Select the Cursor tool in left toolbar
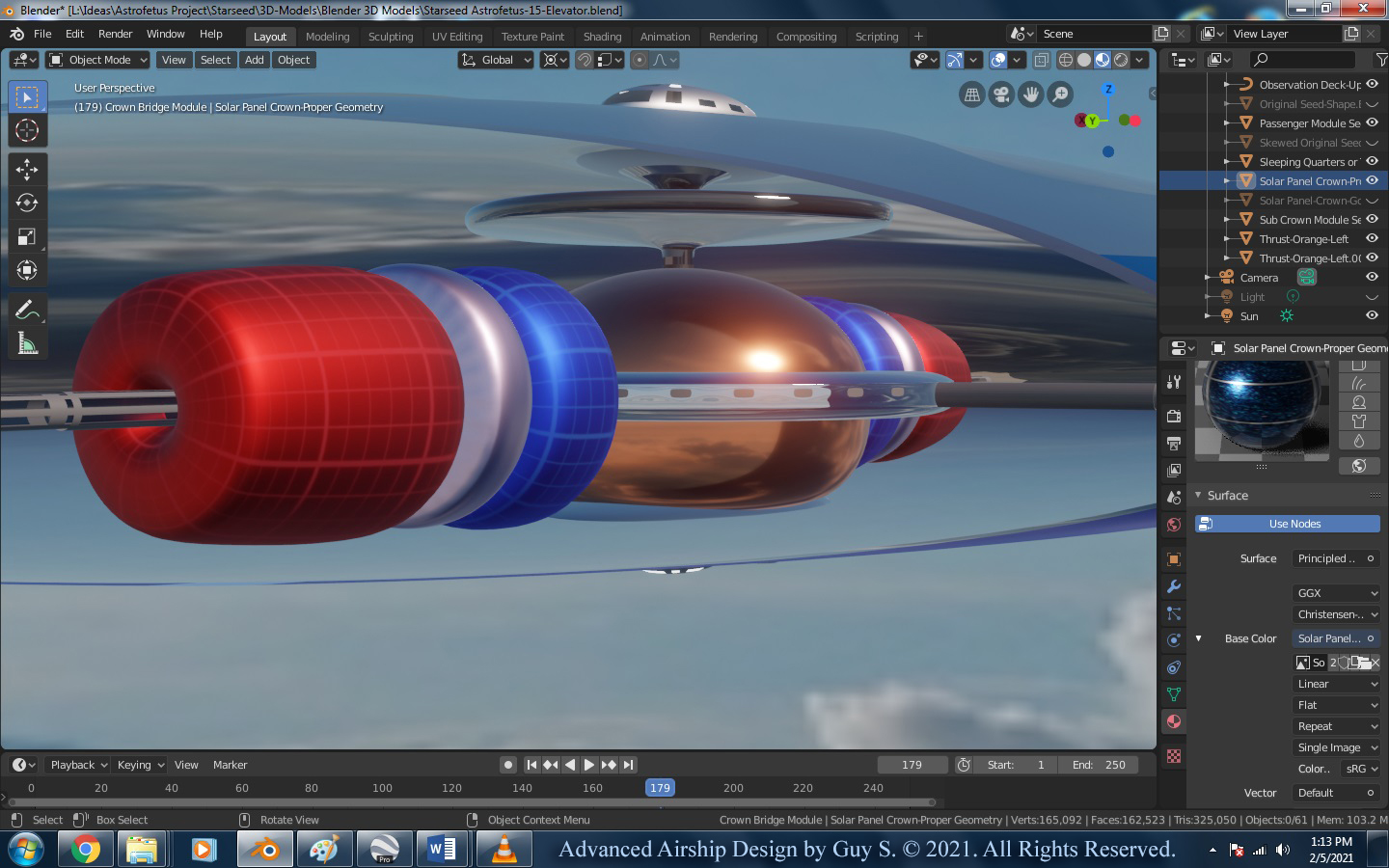1389x868 pixels. click(27, 131)
